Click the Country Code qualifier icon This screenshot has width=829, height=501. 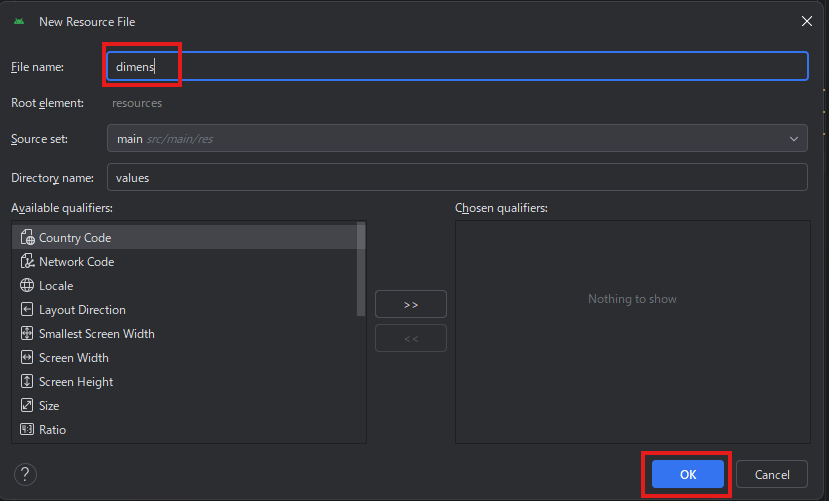coord(27,237)
